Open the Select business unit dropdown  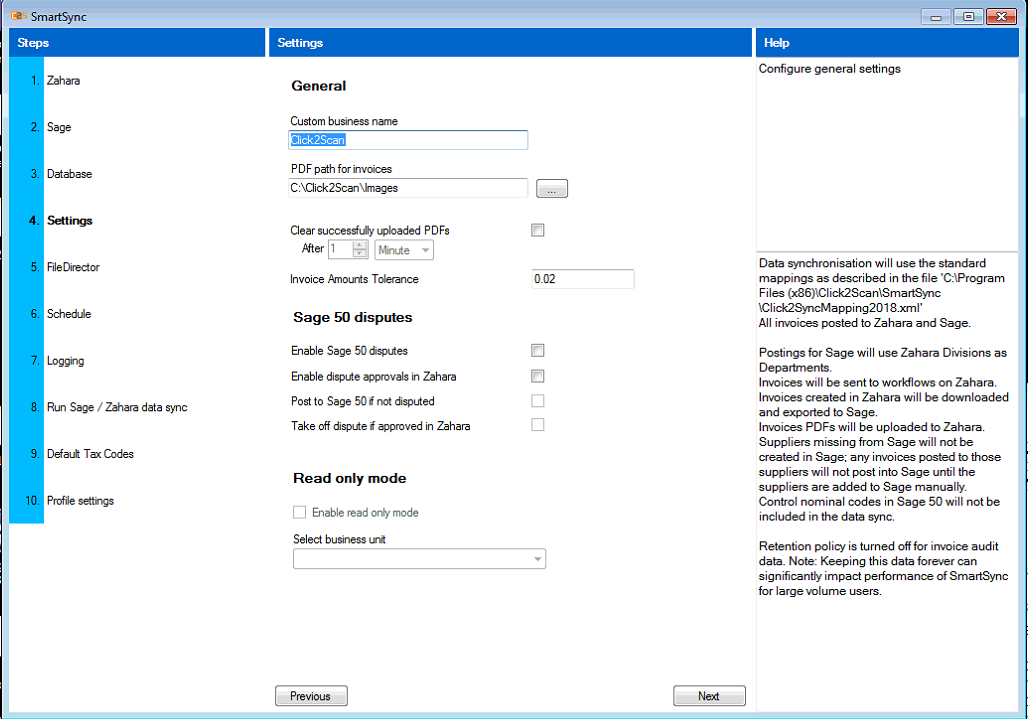(x=420, y=559)
